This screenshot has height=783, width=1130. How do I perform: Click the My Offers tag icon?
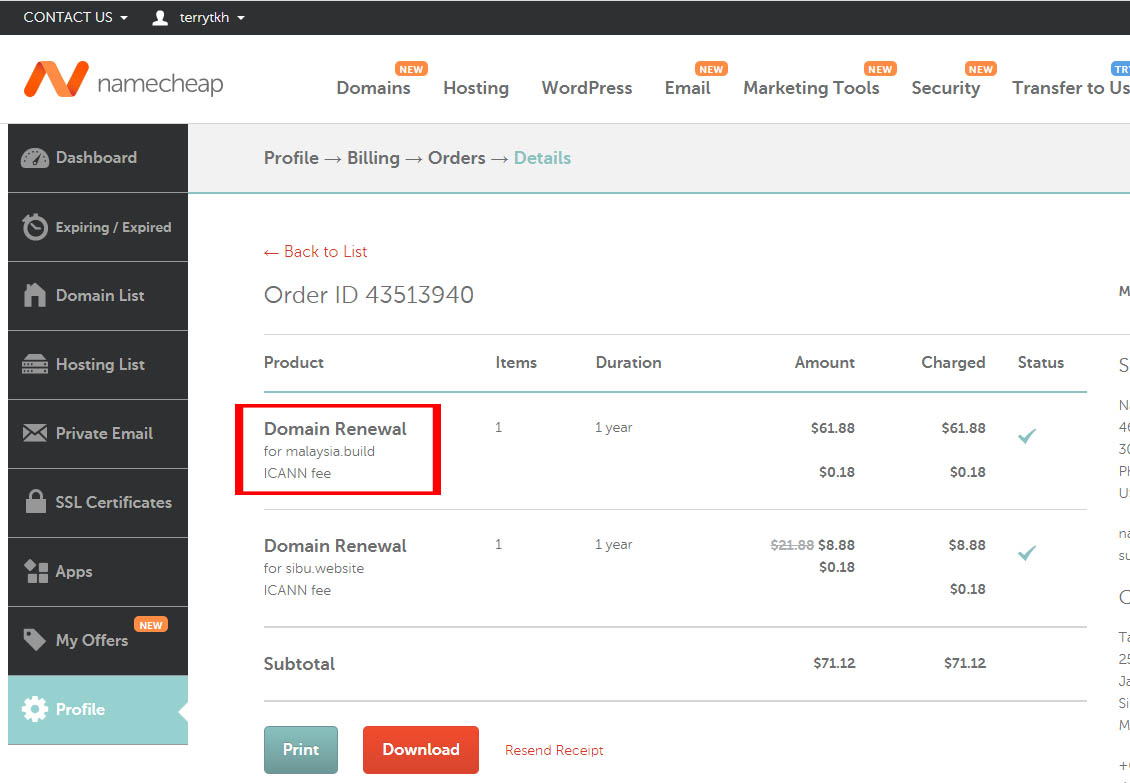[34, 640]
